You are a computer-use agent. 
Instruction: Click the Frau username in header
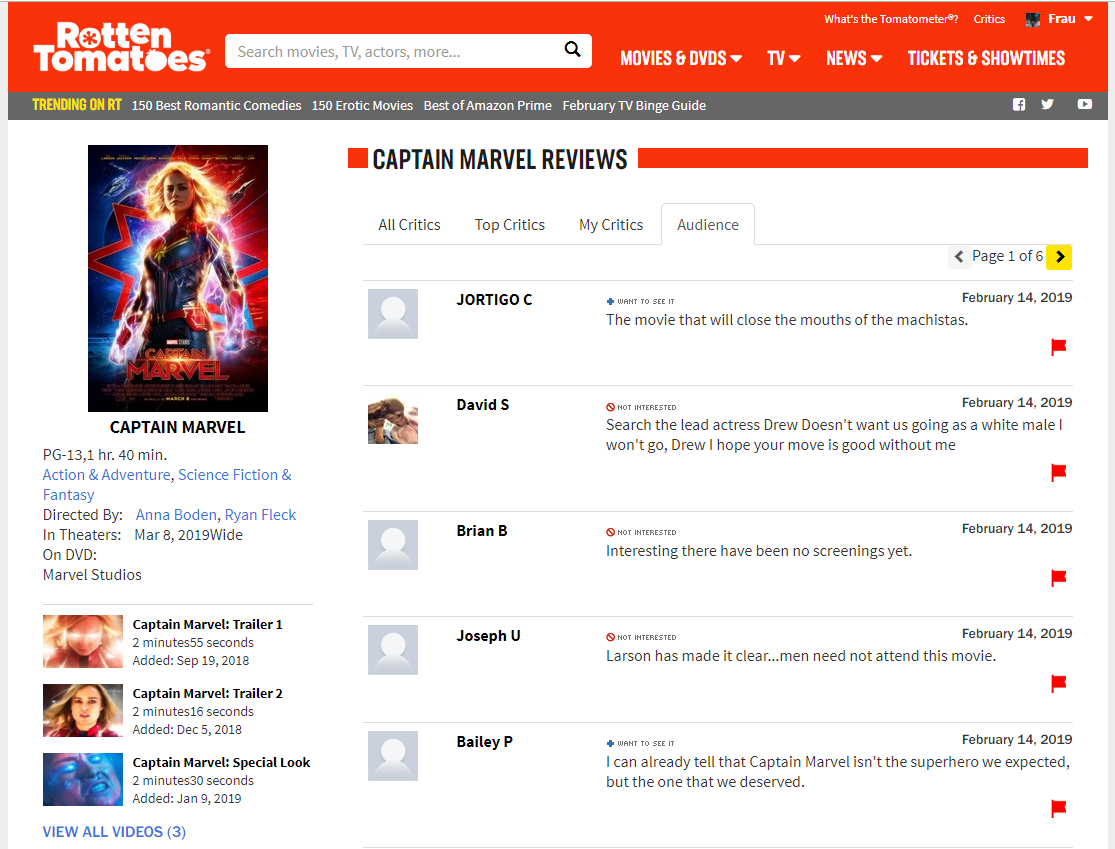(1062, 19)
